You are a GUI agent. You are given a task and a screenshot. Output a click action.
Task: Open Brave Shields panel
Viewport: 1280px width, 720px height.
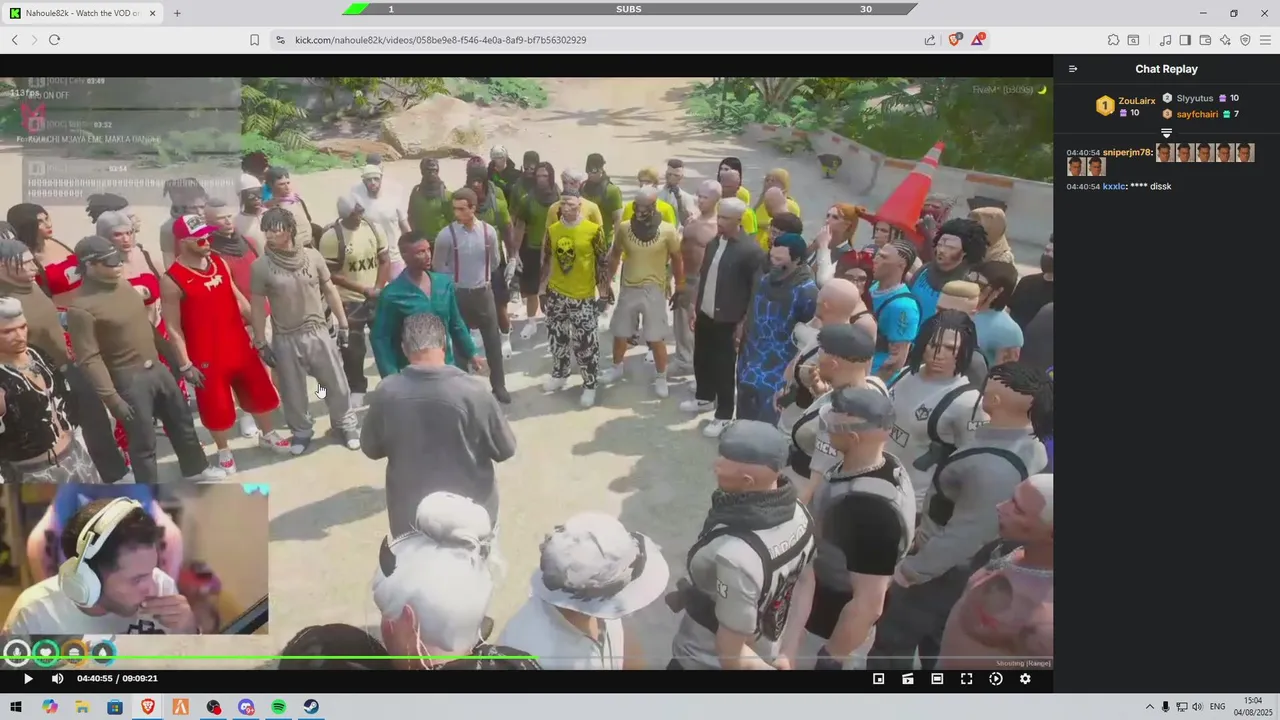coord(955,39)
